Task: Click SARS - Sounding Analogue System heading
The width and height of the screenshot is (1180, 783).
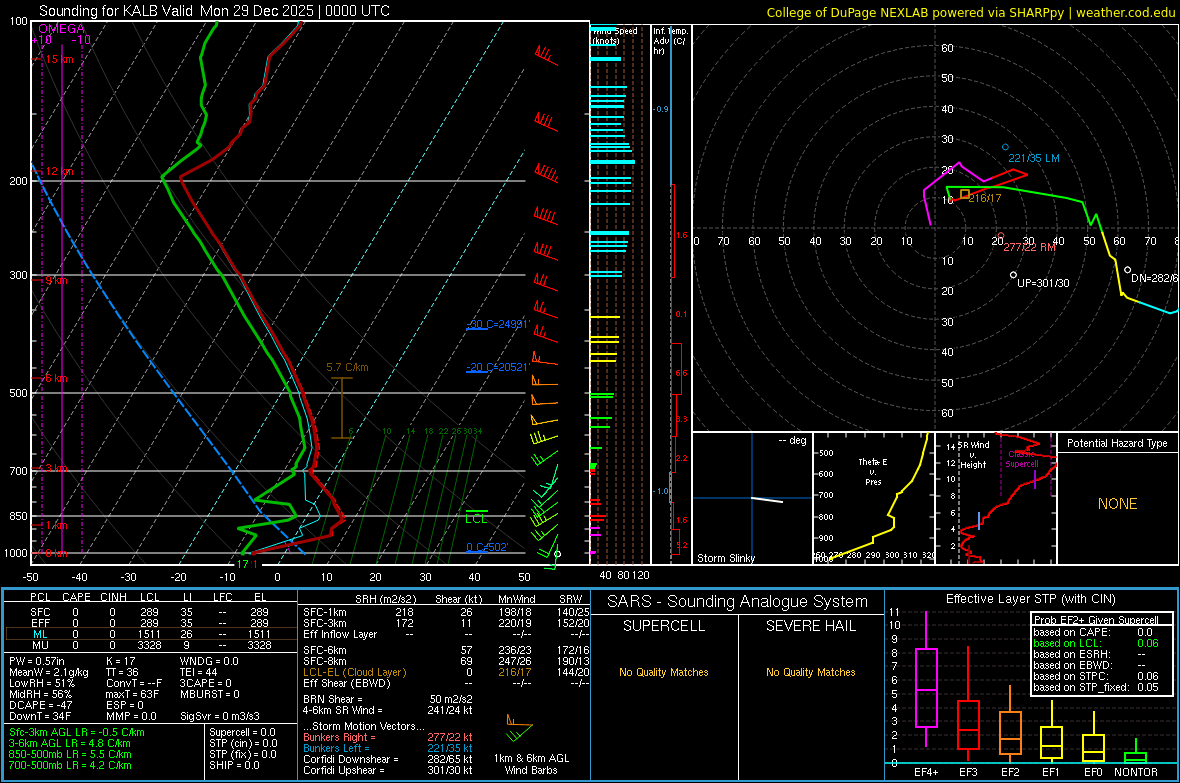Action: tap(737, 602)
